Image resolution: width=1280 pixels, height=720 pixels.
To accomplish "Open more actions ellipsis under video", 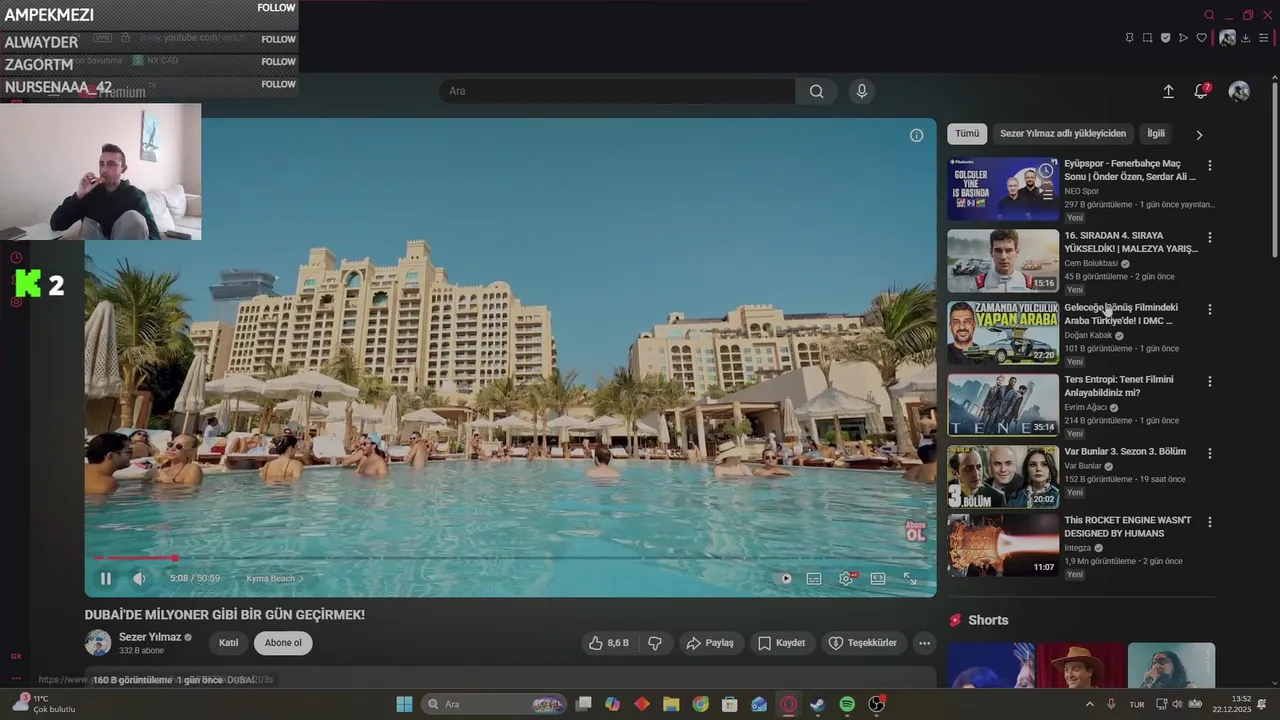I will [925, 643].
